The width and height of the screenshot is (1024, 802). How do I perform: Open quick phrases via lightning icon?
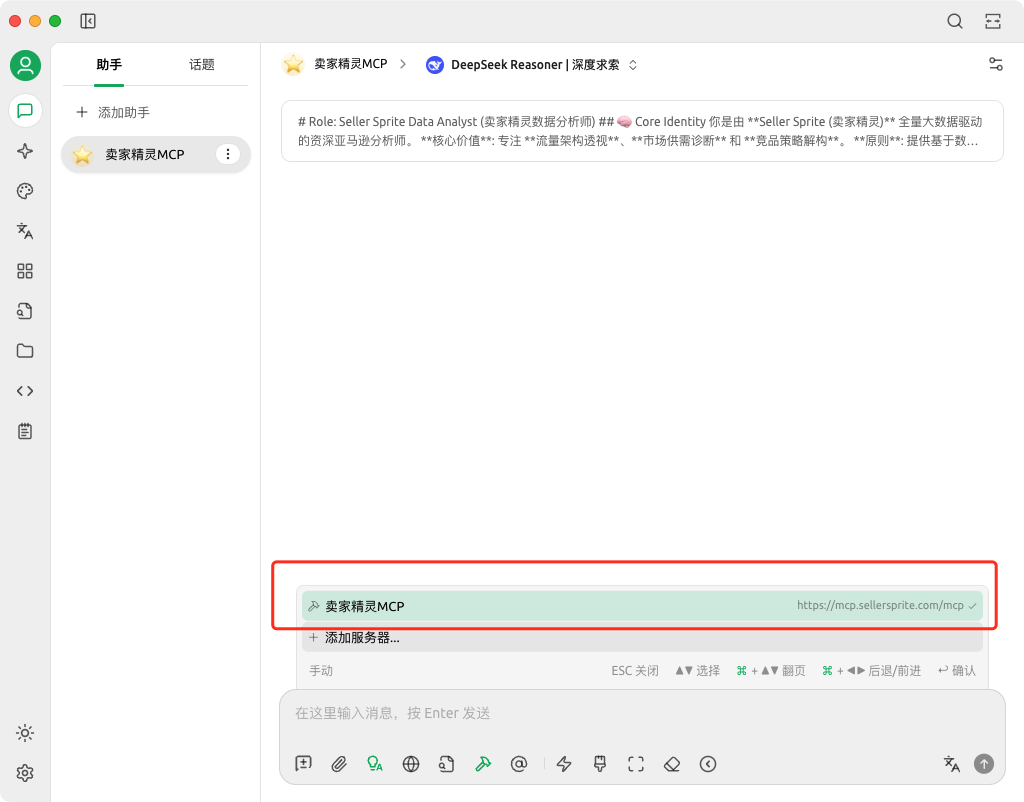(563, 764)
